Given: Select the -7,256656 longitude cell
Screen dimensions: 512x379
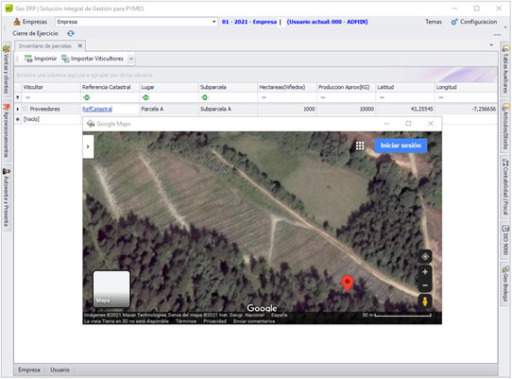Looking at the screenshot, I should coord(465,109).
